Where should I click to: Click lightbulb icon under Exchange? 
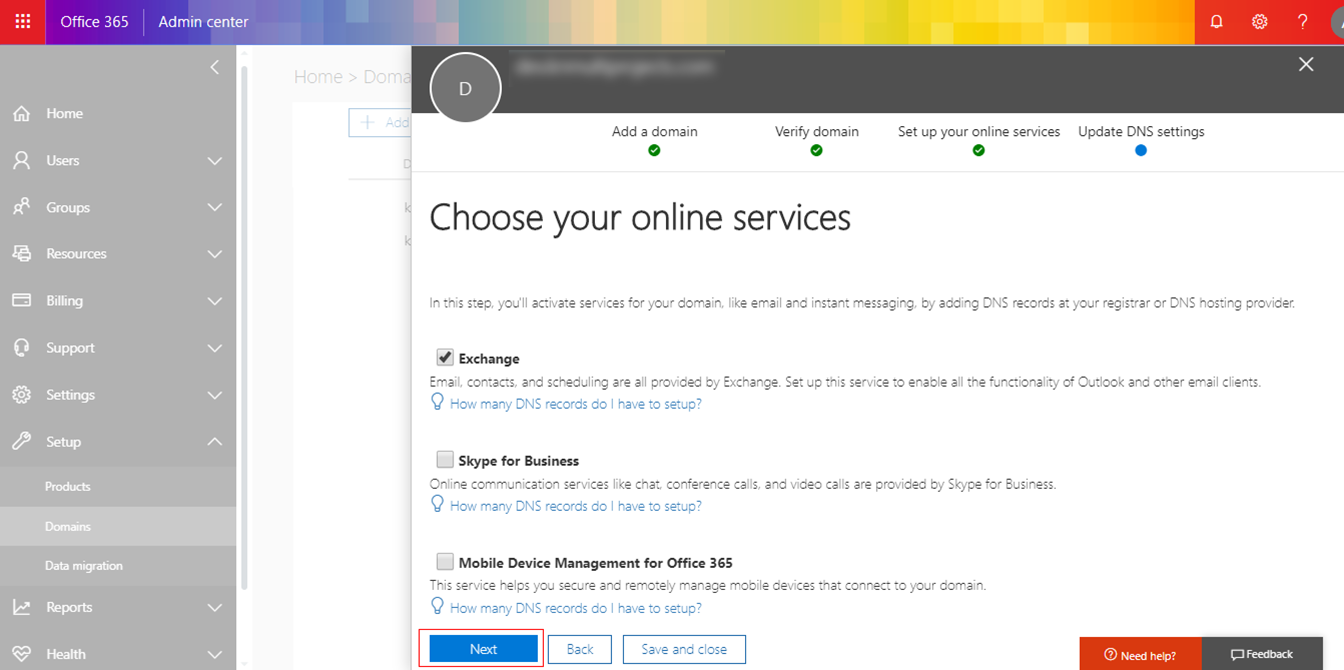point(437,402)
